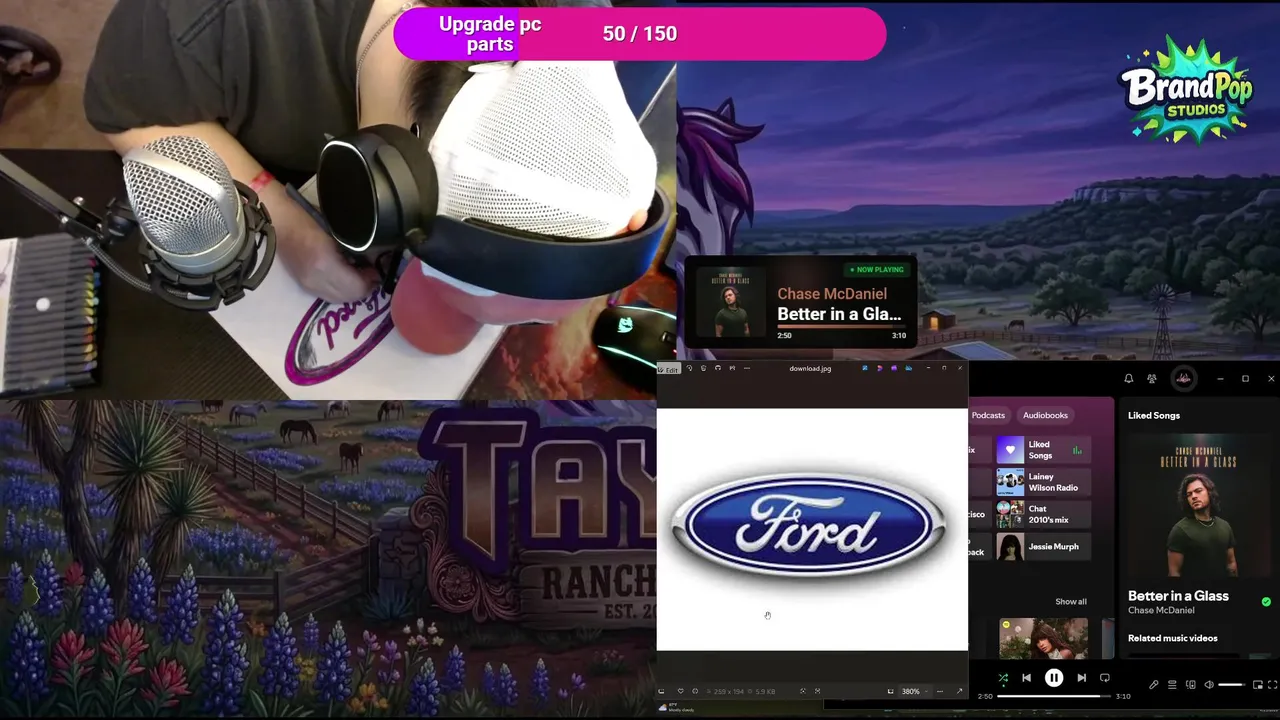Viewport: 1280px width, 720px height.
Task: Pause playback in Spotify
Action: (x=1054, y=678)
